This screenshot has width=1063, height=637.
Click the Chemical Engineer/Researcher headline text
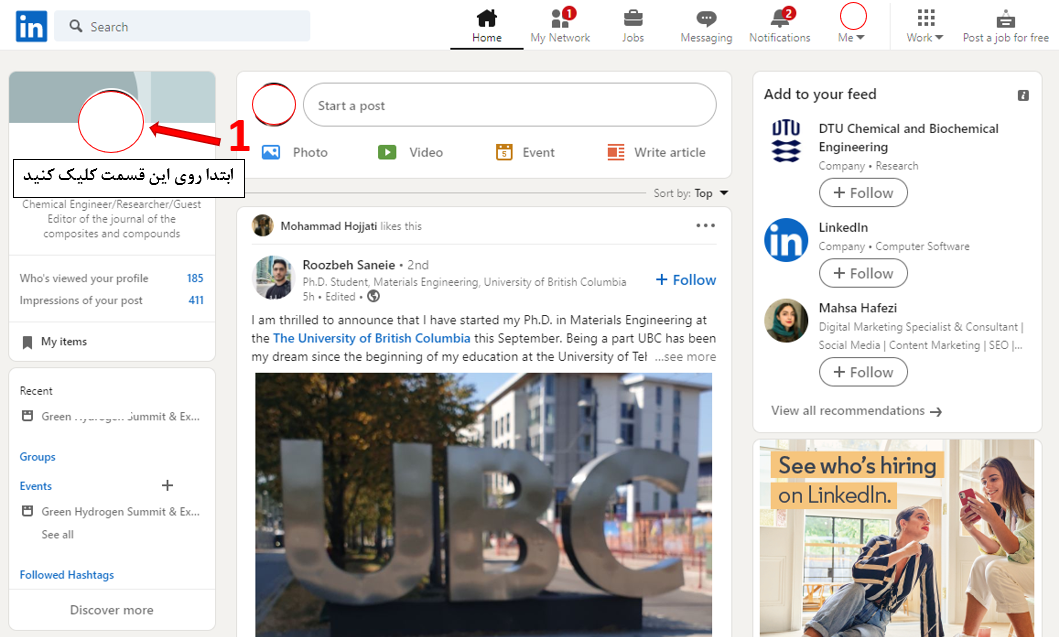click(112, 219)
